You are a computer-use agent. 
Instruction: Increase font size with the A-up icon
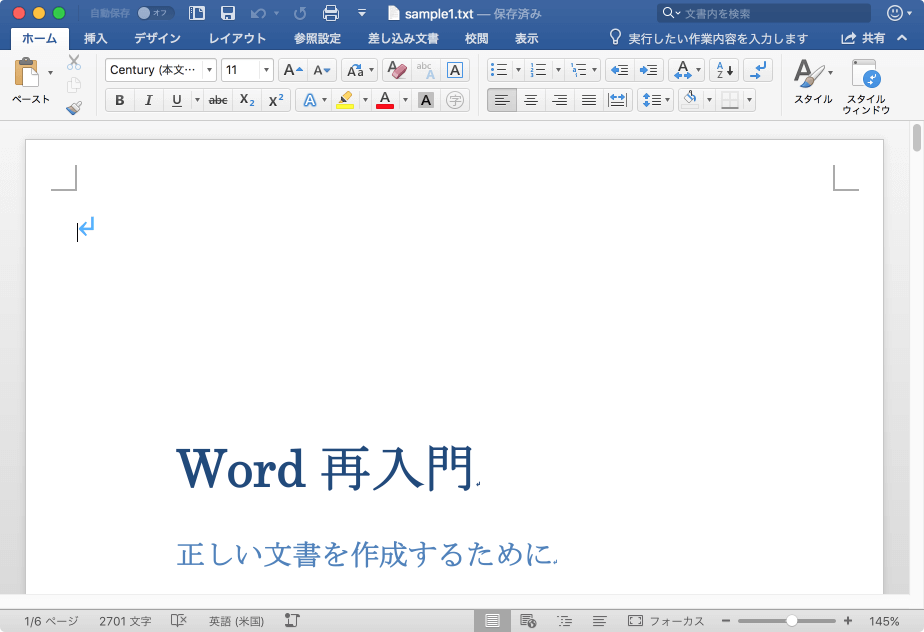[x=293, y=70]
